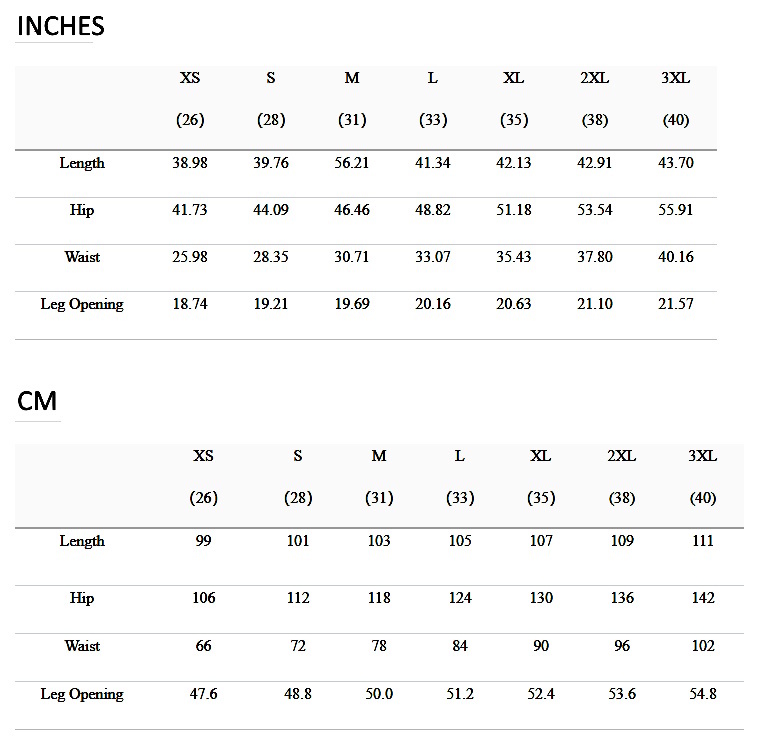
Task: Click Leg Opening label in inches table
Action: tap(82, 304)
